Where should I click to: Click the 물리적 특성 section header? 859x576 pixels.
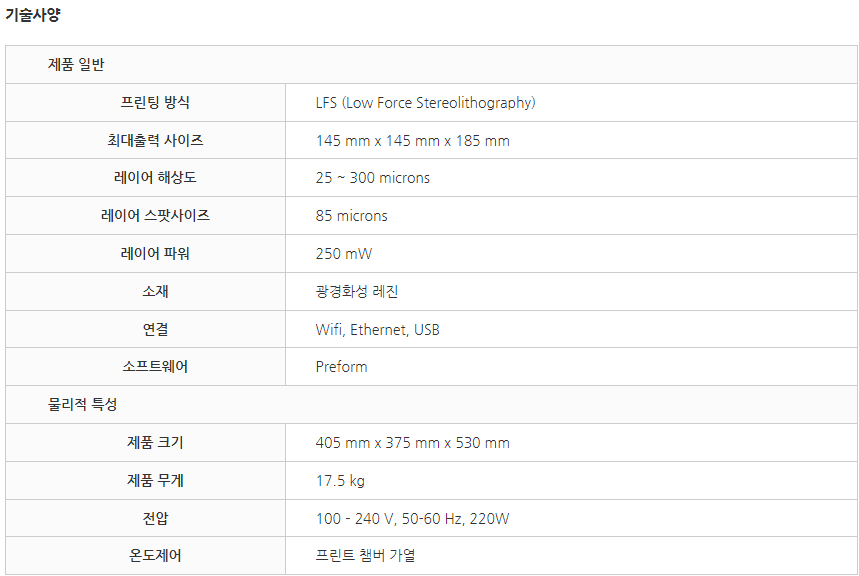tap(431, 404)
